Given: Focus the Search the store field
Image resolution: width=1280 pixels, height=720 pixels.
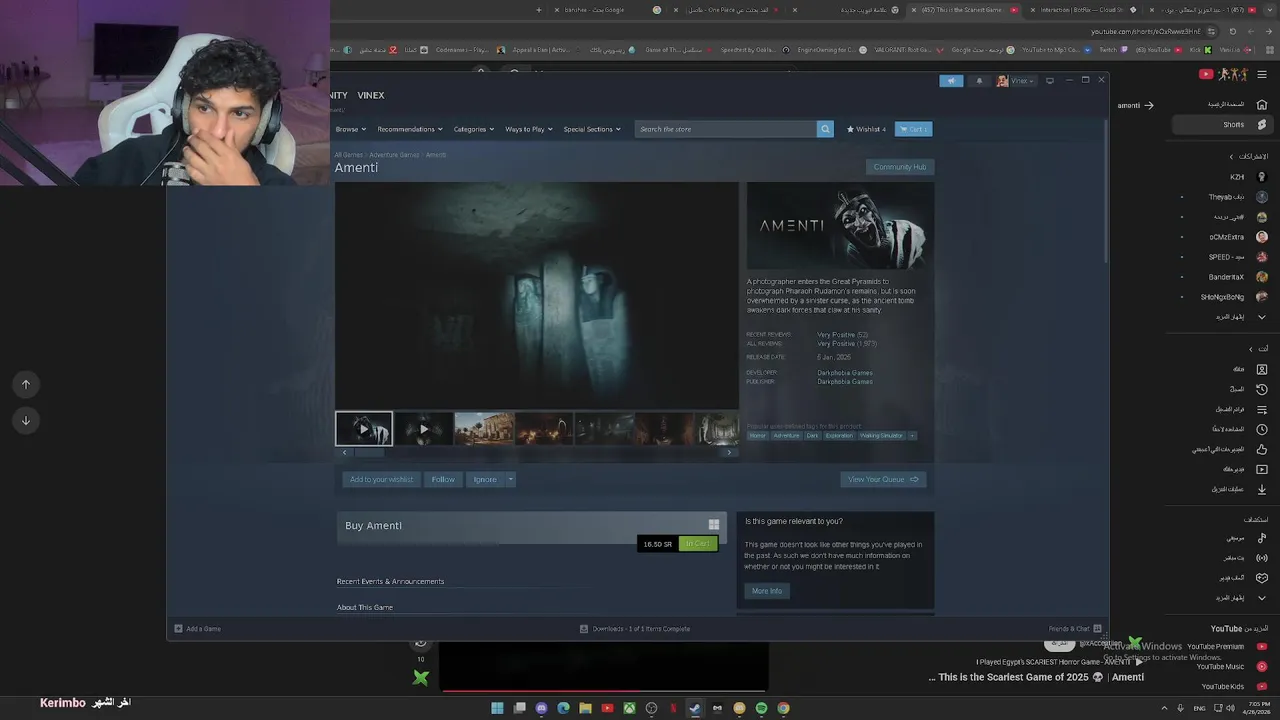Looking at the screenshot, I should (726, 129).
